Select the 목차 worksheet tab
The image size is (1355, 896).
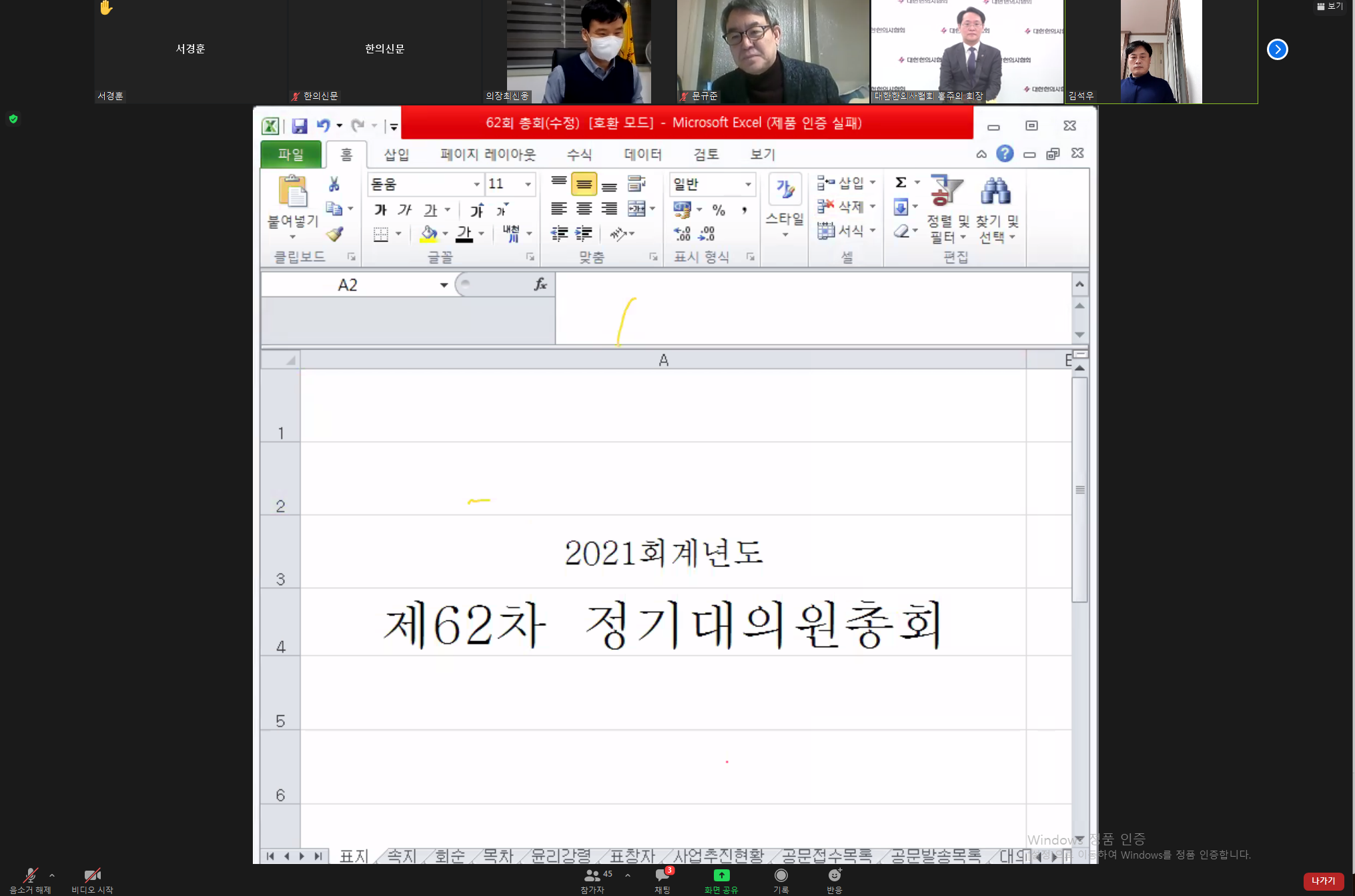[497, 856]
